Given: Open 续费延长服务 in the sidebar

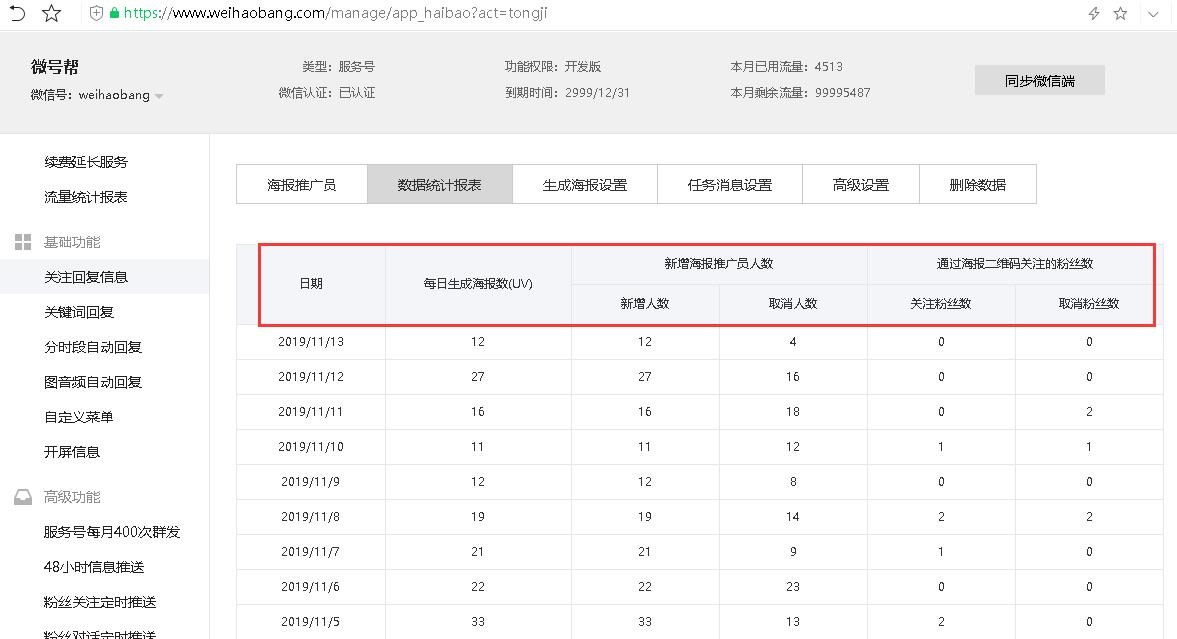Looking at the screenshot, I should tap(86, 162).
